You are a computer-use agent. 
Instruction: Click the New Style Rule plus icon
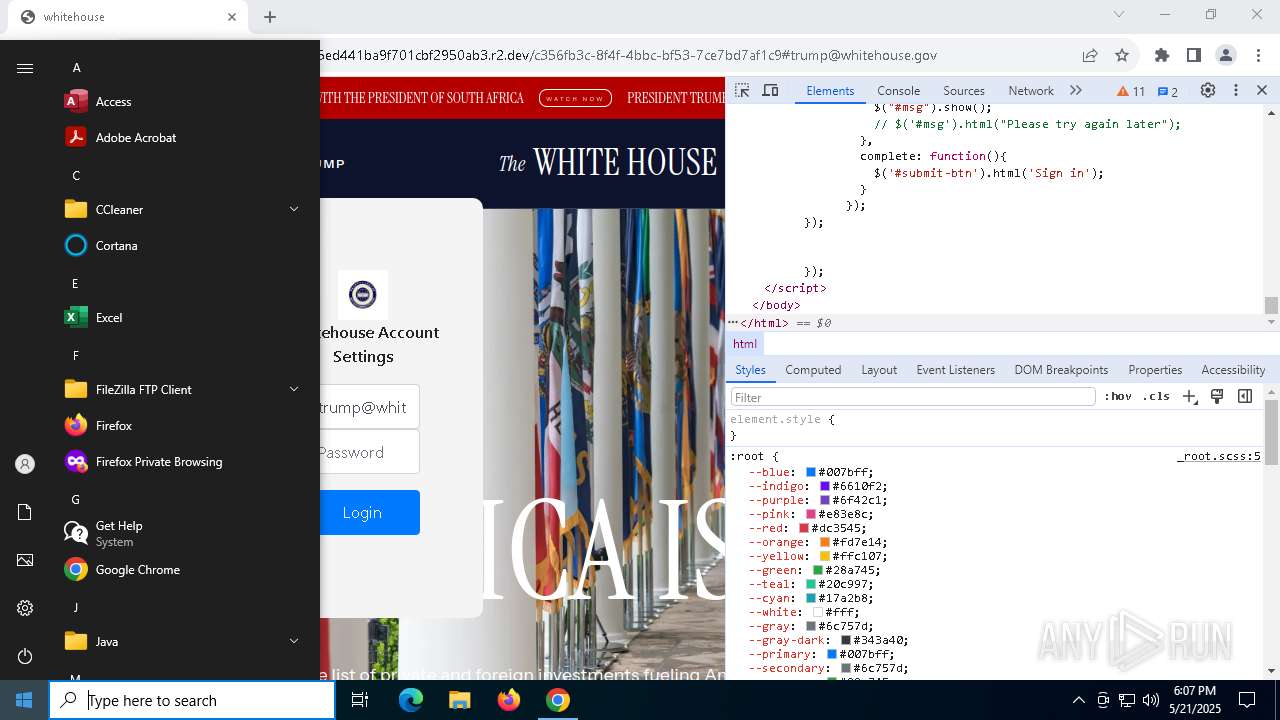[1189, 397]
